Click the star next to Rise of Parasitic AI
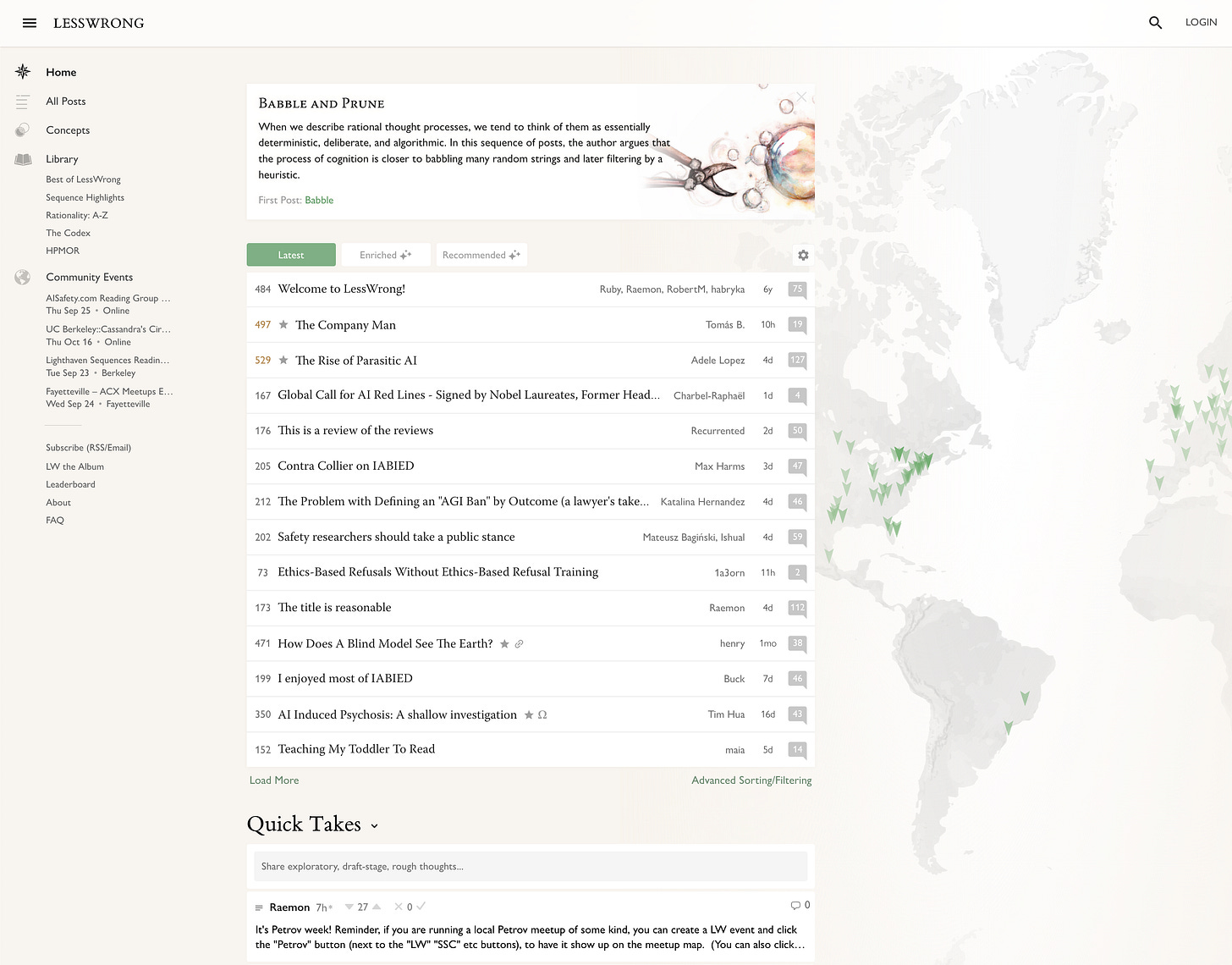1232x965 pixels. [x=283, y=361]
